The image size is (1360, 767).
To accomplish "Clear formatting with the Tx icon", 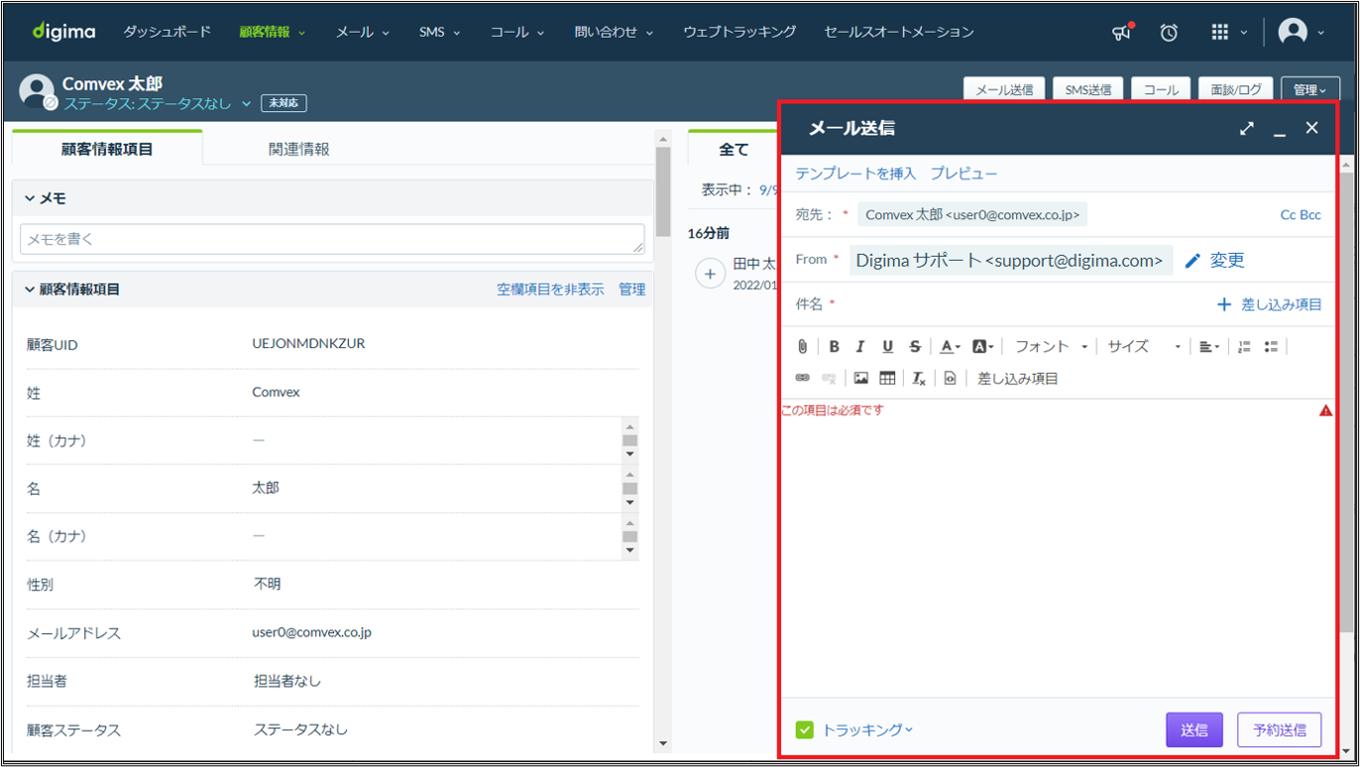I will coord(918,378).
